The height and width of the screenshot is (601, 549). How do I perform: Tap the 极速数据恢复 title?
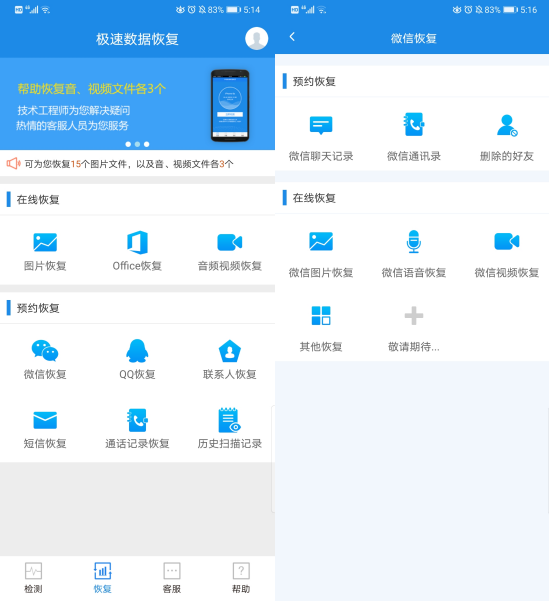(137, 39)
